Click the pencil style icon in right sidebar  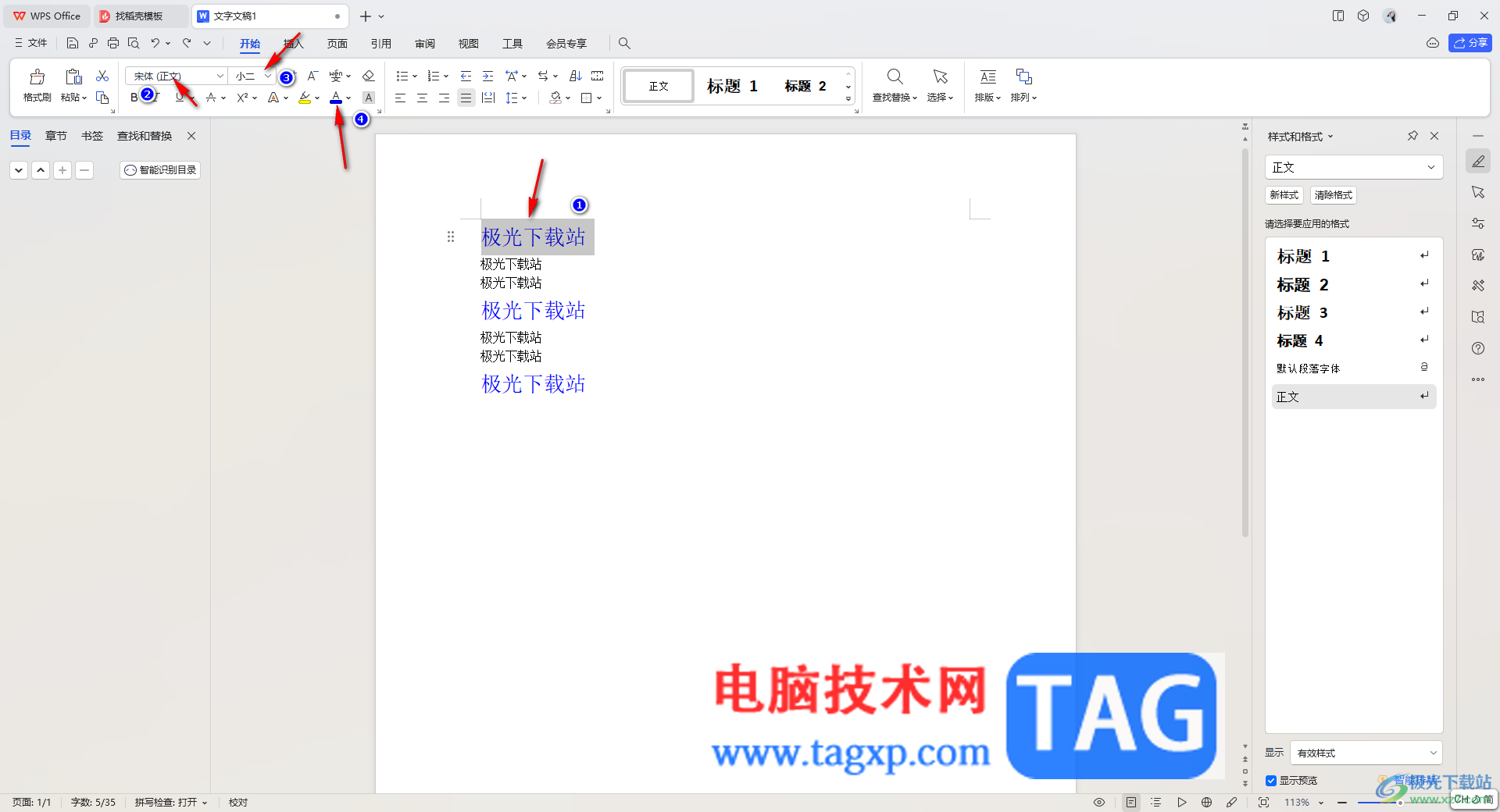[x=1478, y=161]
